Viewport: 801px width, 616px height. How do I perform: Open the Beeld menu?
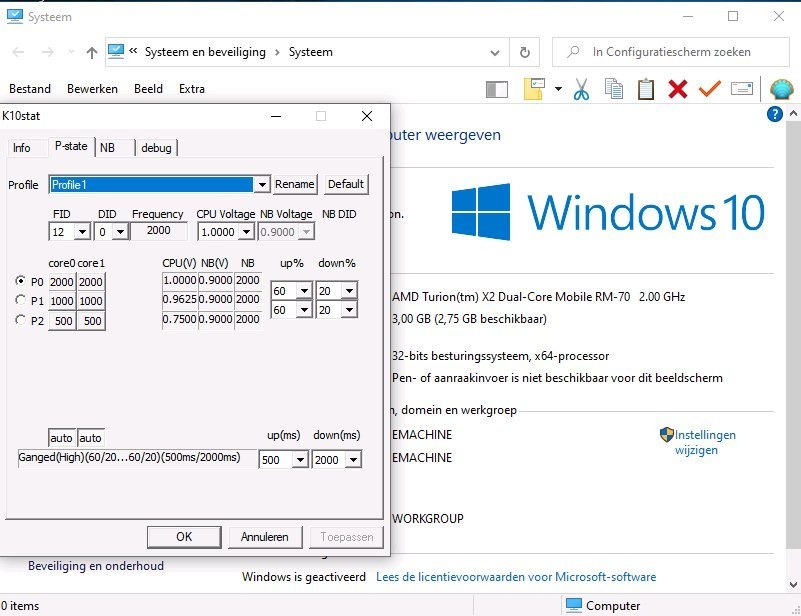click(148, 89)
